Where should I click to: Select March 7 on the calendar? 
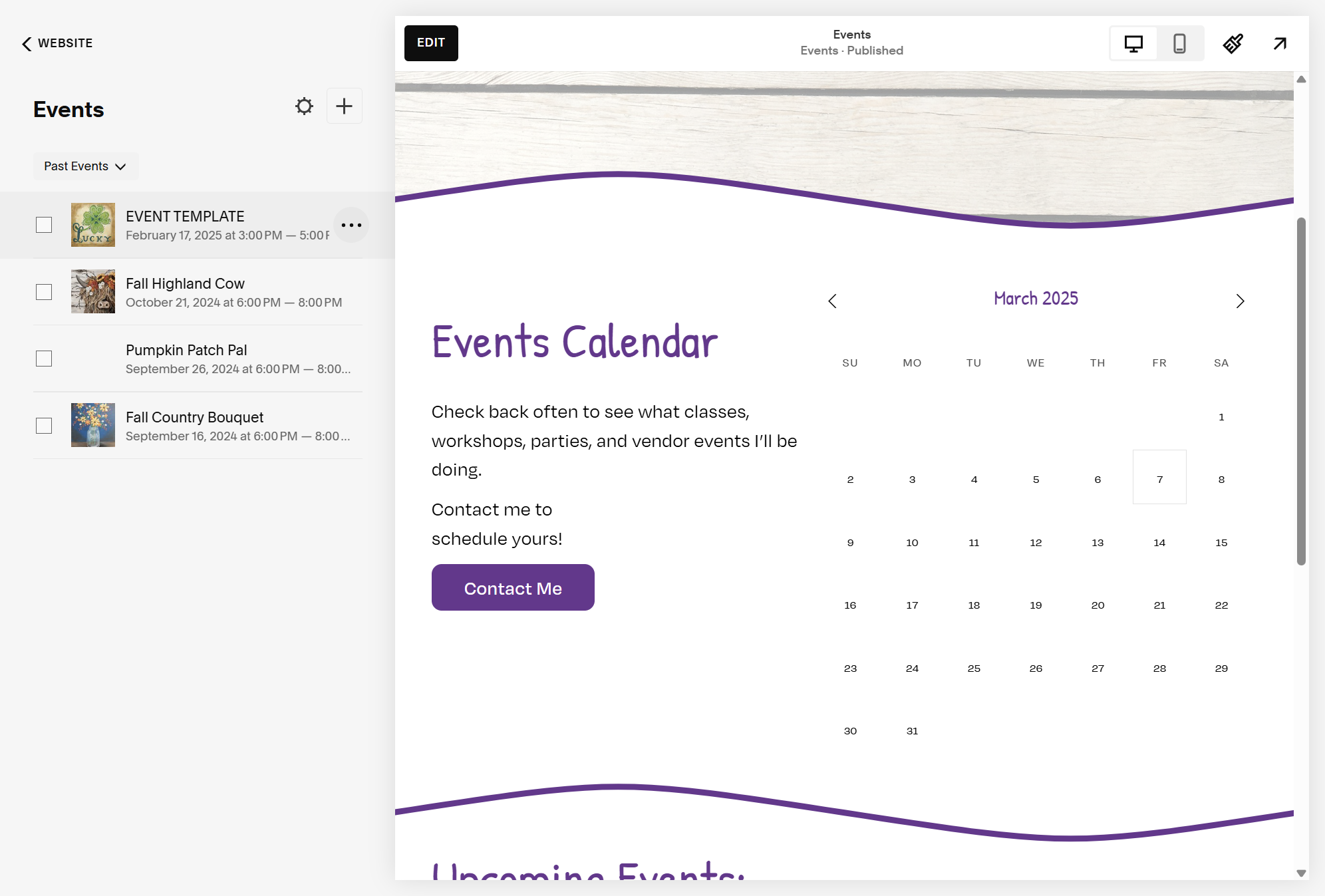coord(1159,477)
